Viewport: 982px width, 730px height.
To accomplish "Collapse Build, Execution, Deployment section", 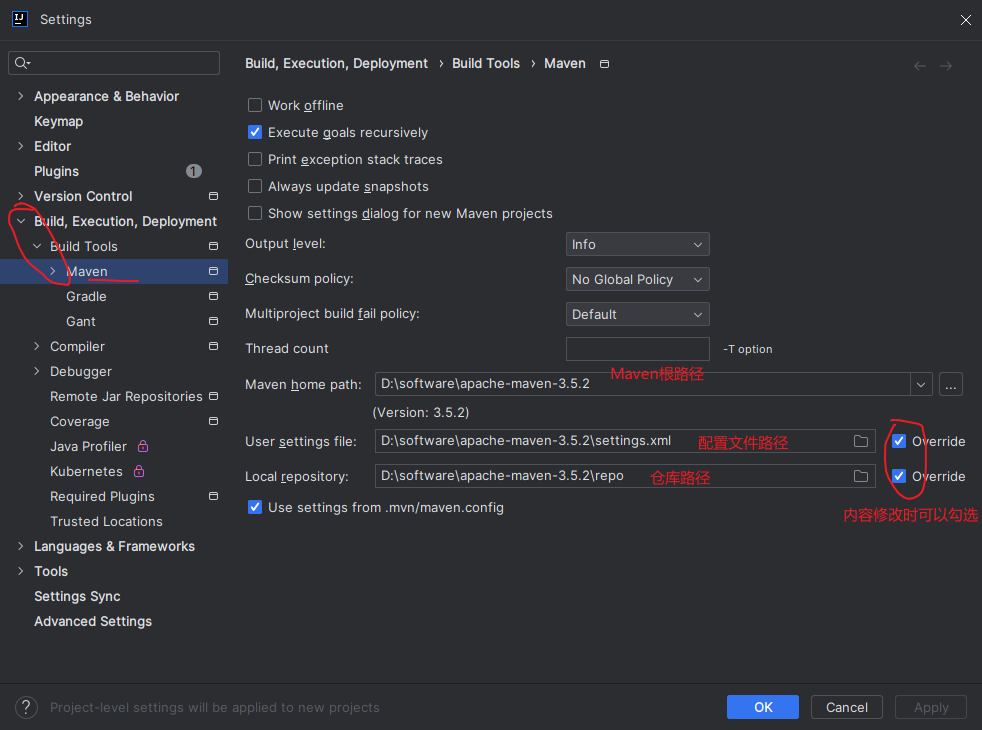I will (21, 221).
